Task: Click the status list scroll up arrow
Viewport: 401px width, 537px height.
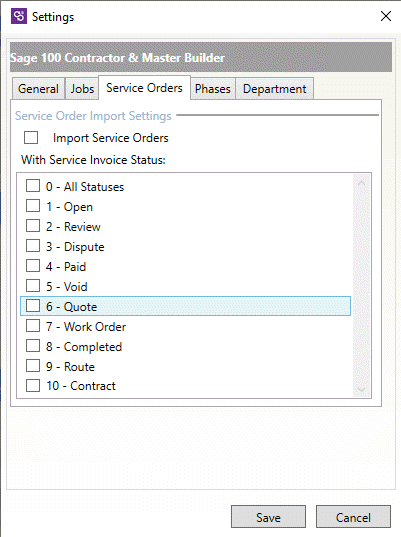Action: (361, 183)
